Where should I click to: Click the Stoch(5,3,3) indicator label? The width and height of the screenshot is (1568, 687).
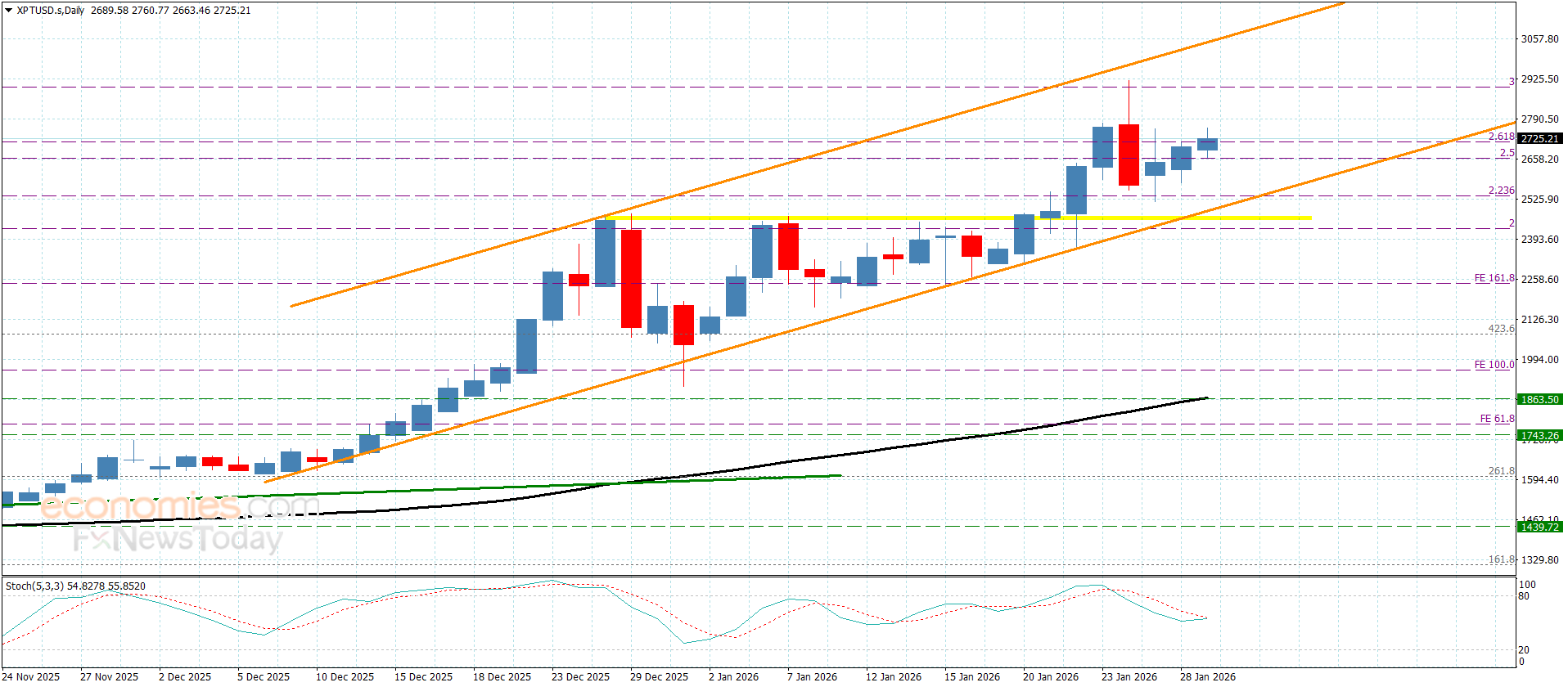coord(75,586)
